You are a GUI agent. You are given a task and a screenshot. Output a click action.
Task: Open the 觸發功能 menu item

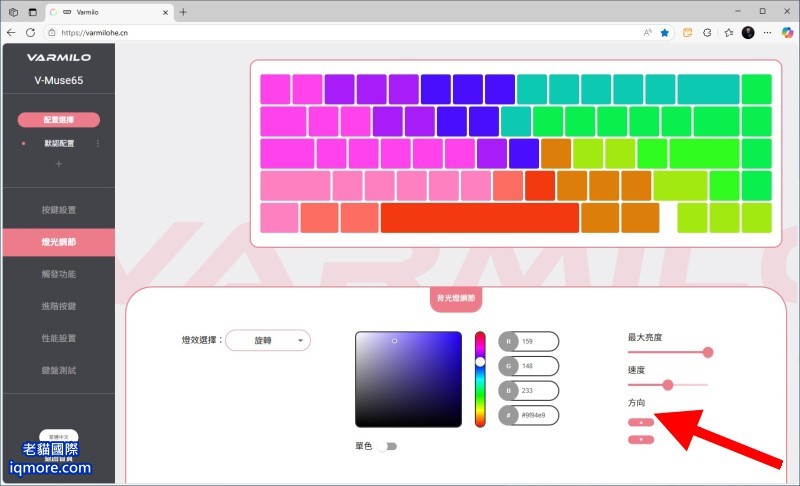pyautogui.click(x=59, y=274)
